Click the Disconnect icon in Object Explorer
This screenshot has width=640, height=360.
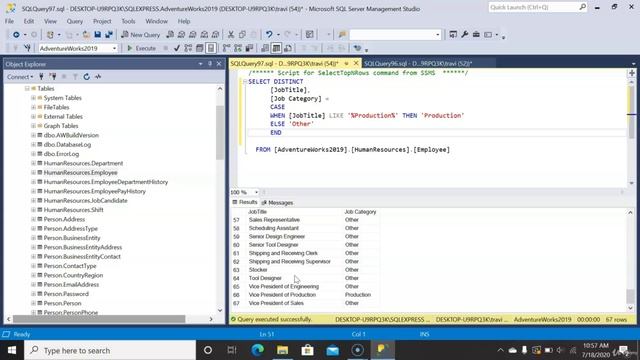53,77
